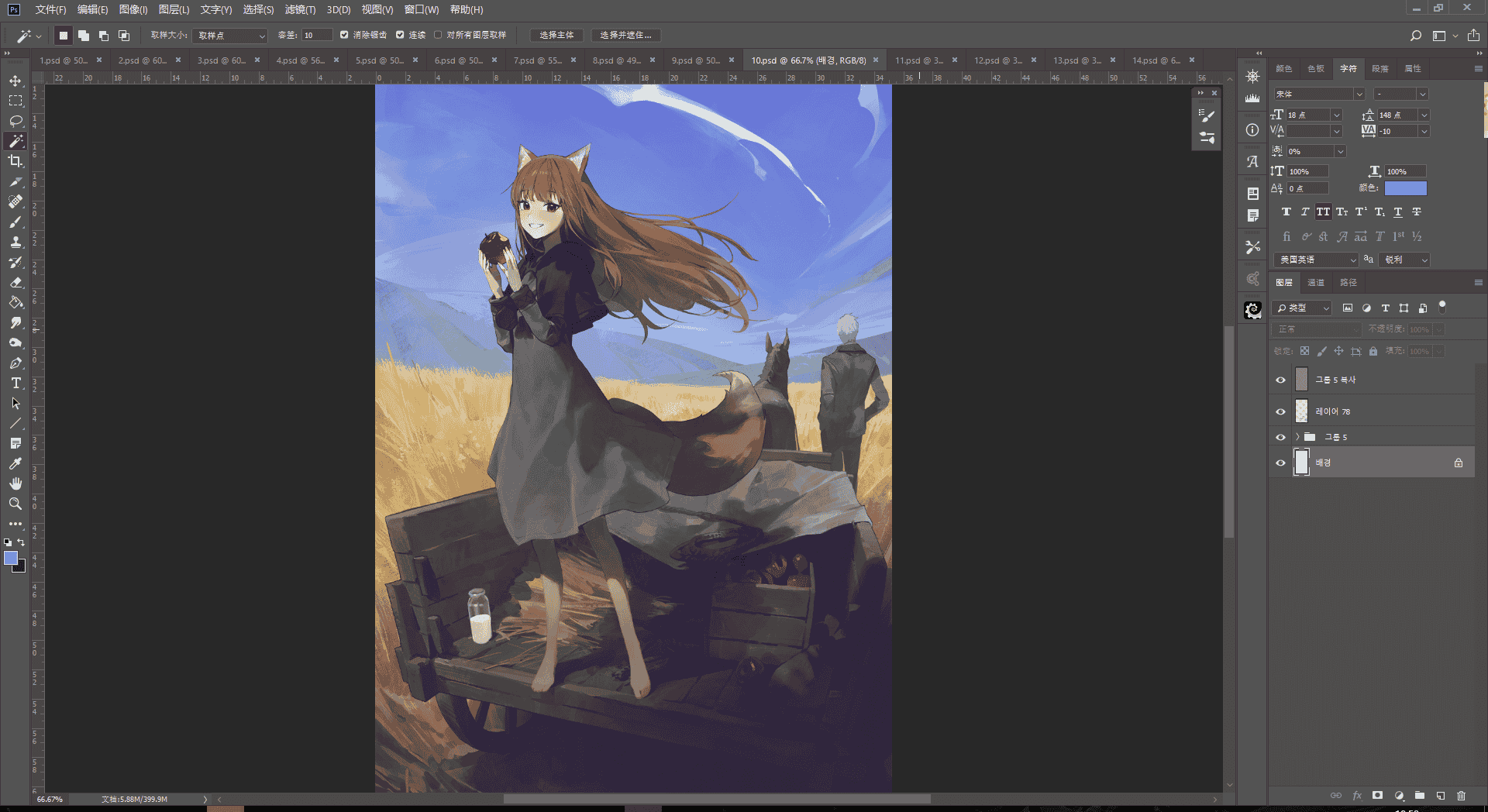Select the Rectangular Marquee tool
This screenshot has width=1488, height=812.
15,101
